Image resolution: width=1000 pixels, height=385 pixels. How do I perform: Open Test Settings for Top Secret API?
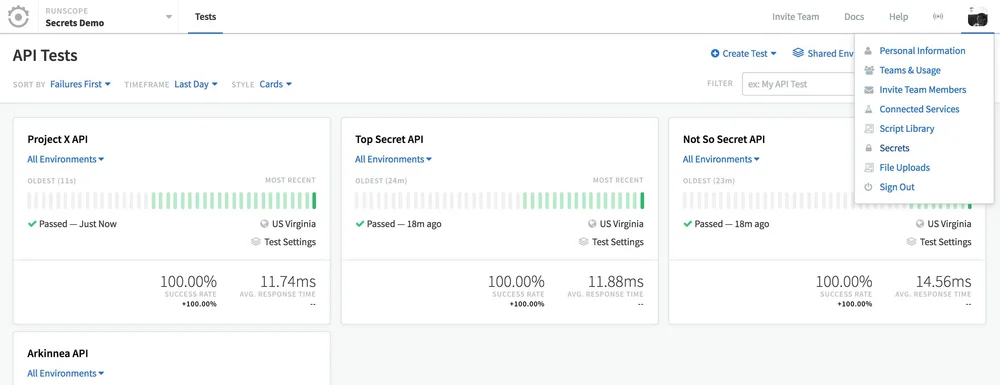618,242
